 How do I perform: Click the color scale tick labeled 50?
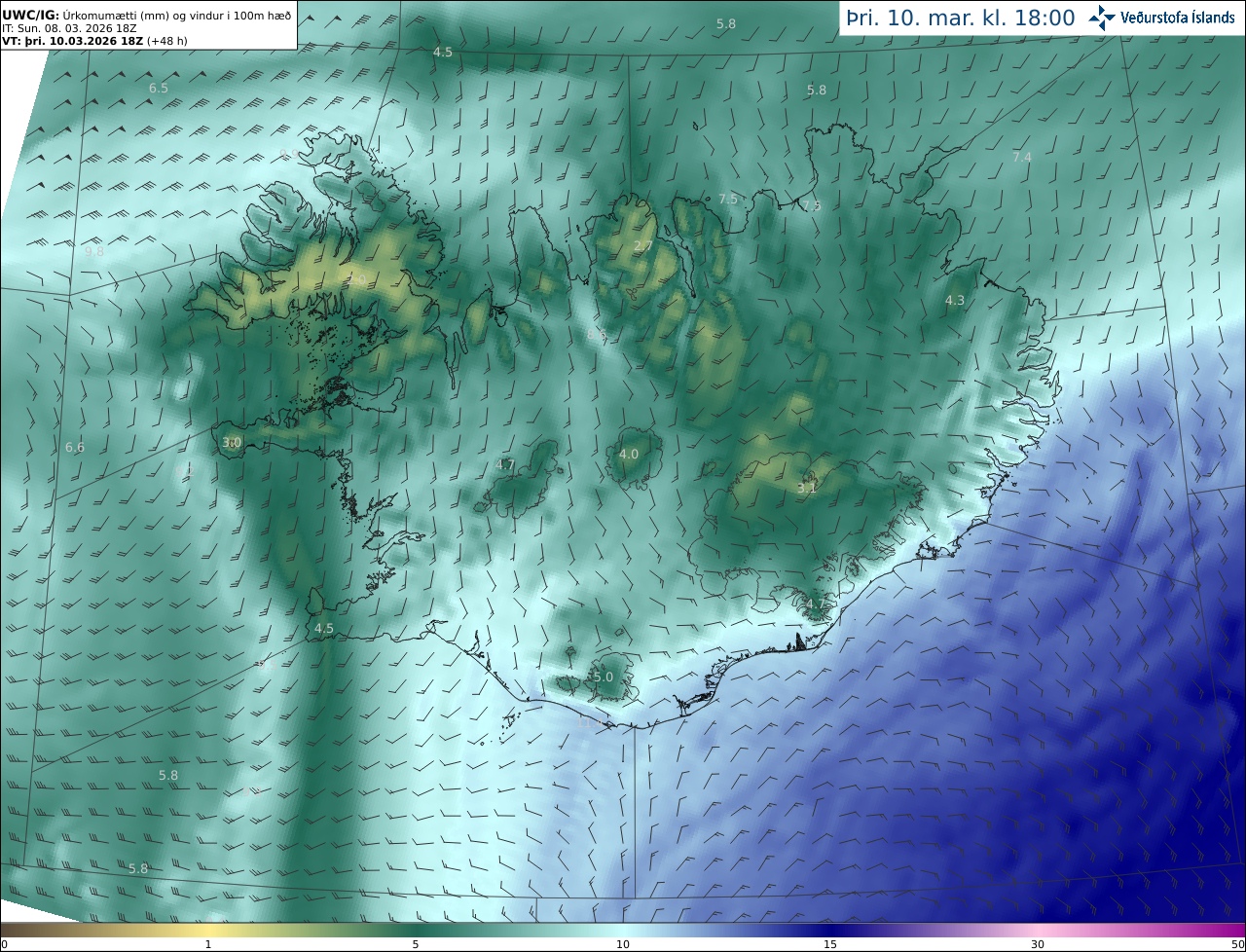point(1238,944)
